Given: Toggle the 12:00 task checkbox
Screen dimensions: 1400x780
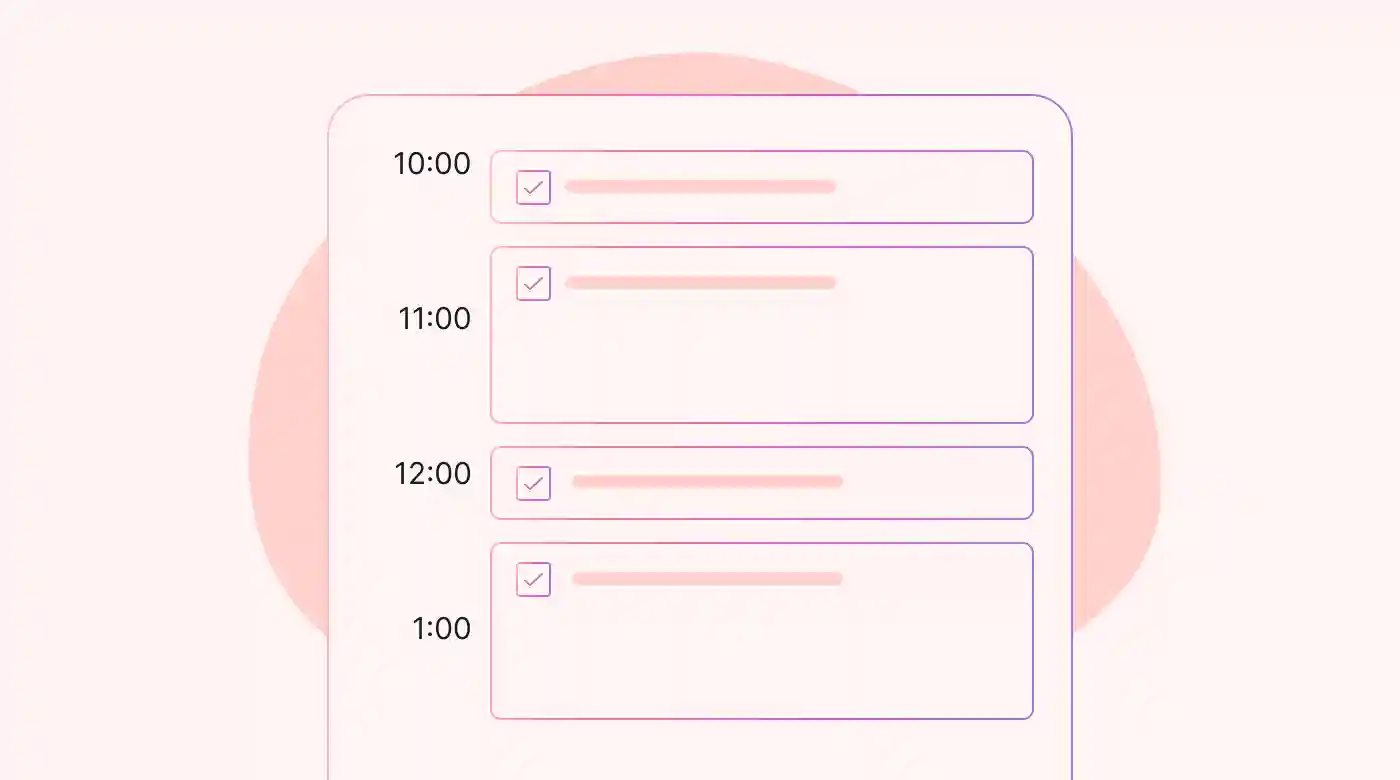Looking at the screenshot, I should pos(533,483).
